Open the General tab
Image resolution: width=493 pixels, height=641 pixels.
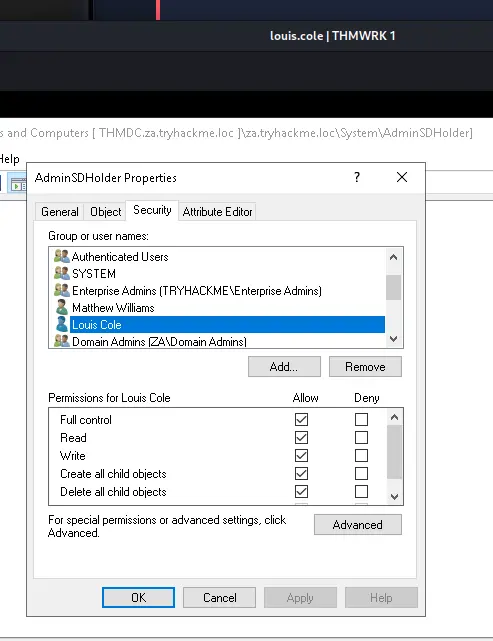[60, 212]
